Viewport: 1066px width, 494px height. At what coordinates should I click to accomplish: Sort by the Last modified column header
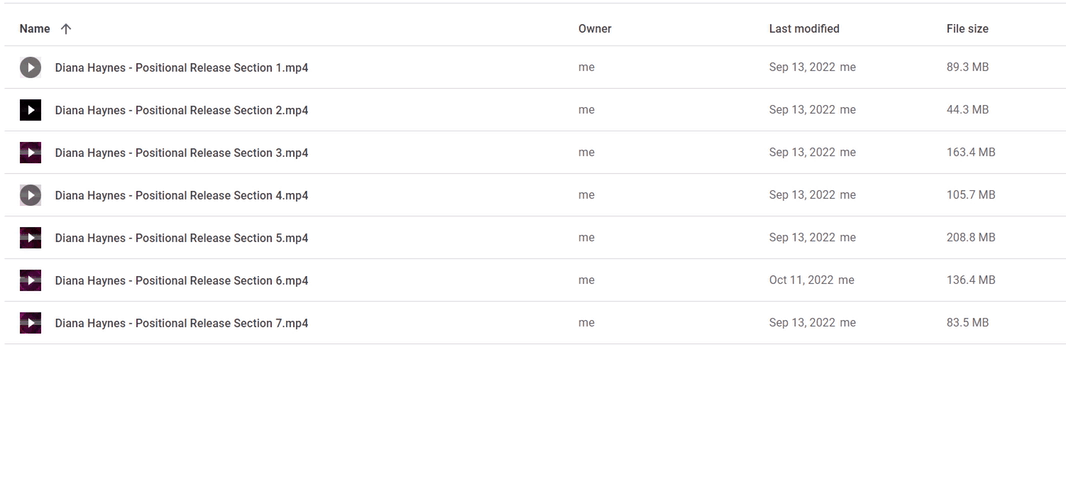(804, 29)
